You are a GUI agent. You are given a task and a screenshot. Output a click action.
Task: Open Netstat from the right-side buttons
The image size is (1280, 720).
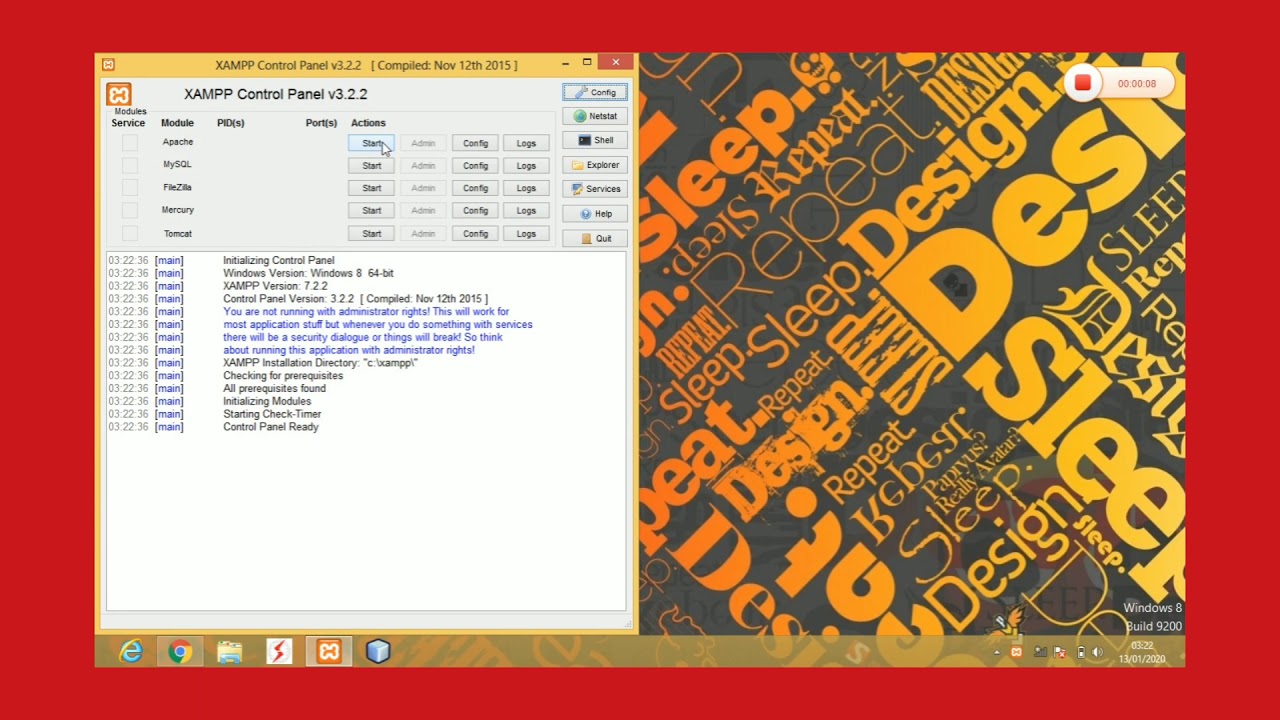tap(595, 116)
